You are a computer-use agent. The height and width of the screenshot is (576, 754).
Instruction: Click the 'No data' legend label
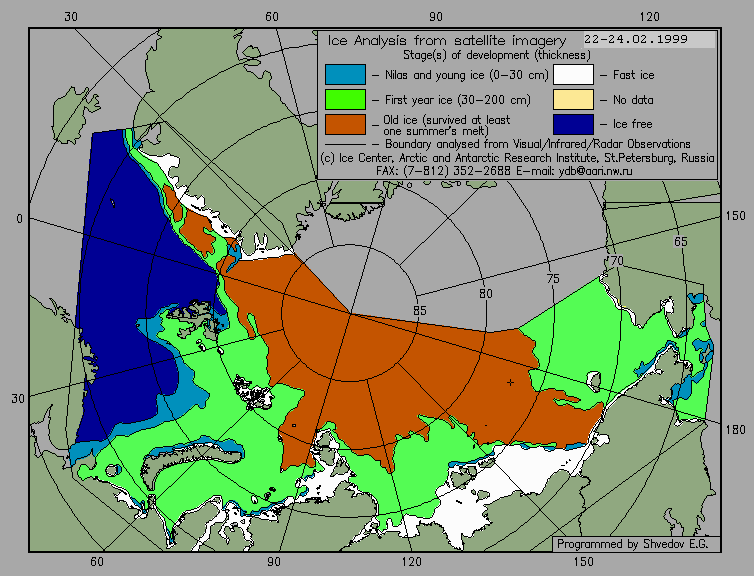coord(633,100)
